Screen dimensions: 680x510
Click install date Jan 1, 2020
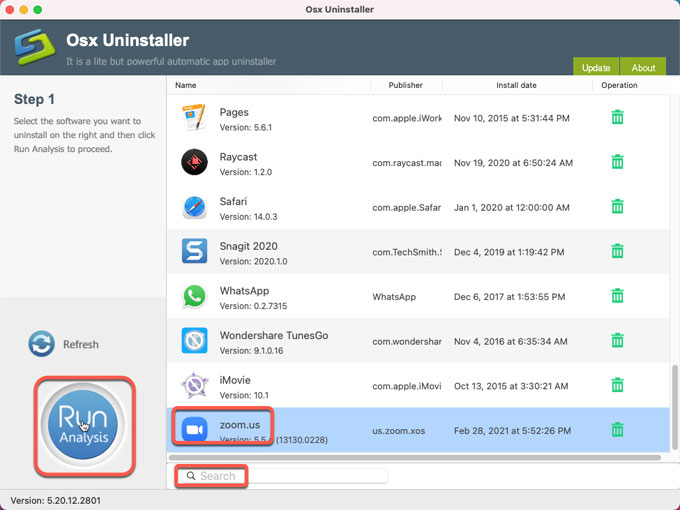(512, 207)
